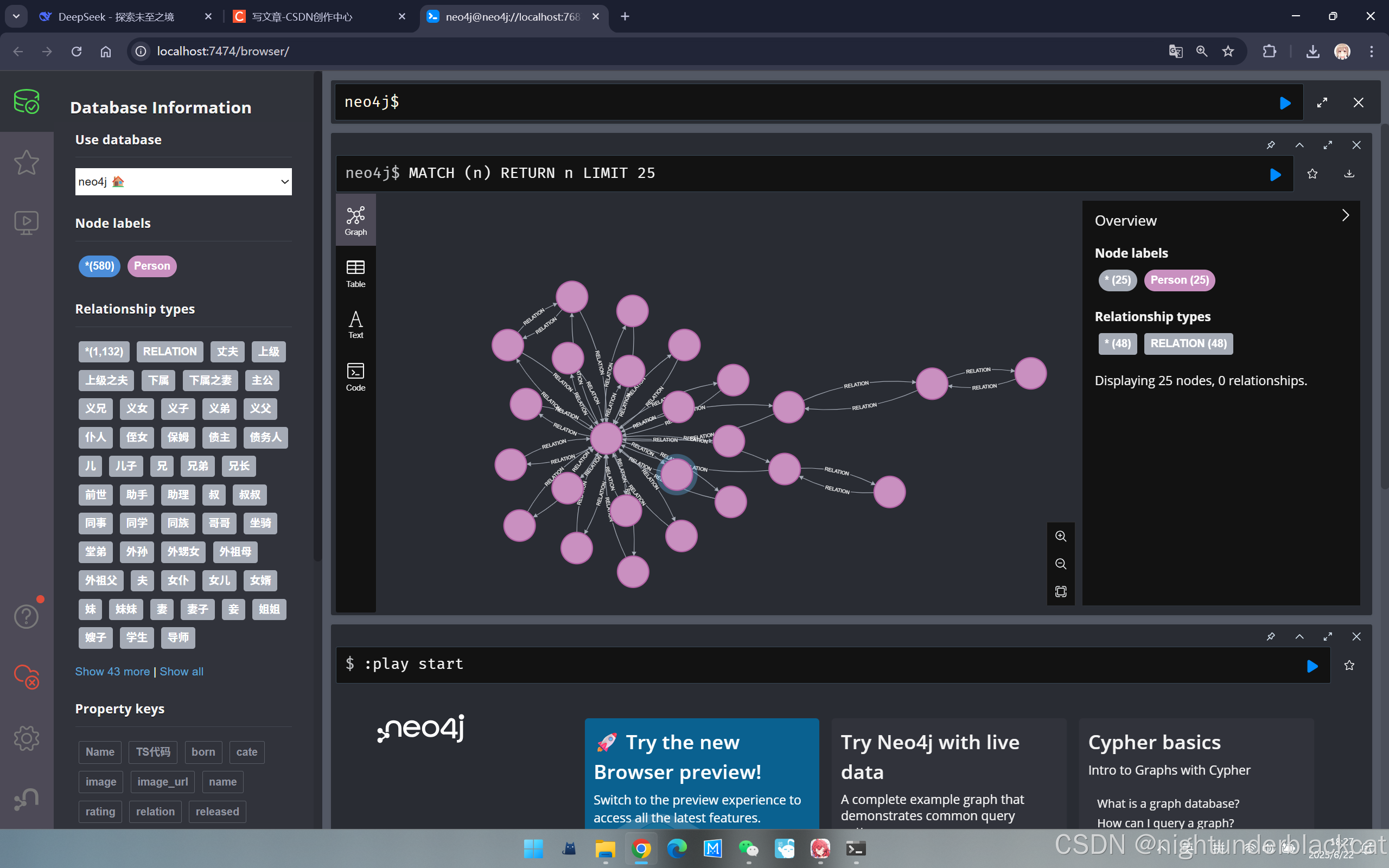1389x868 pixels.
Task: Pin the MATCH result frame
Action: click(1271, 145)
